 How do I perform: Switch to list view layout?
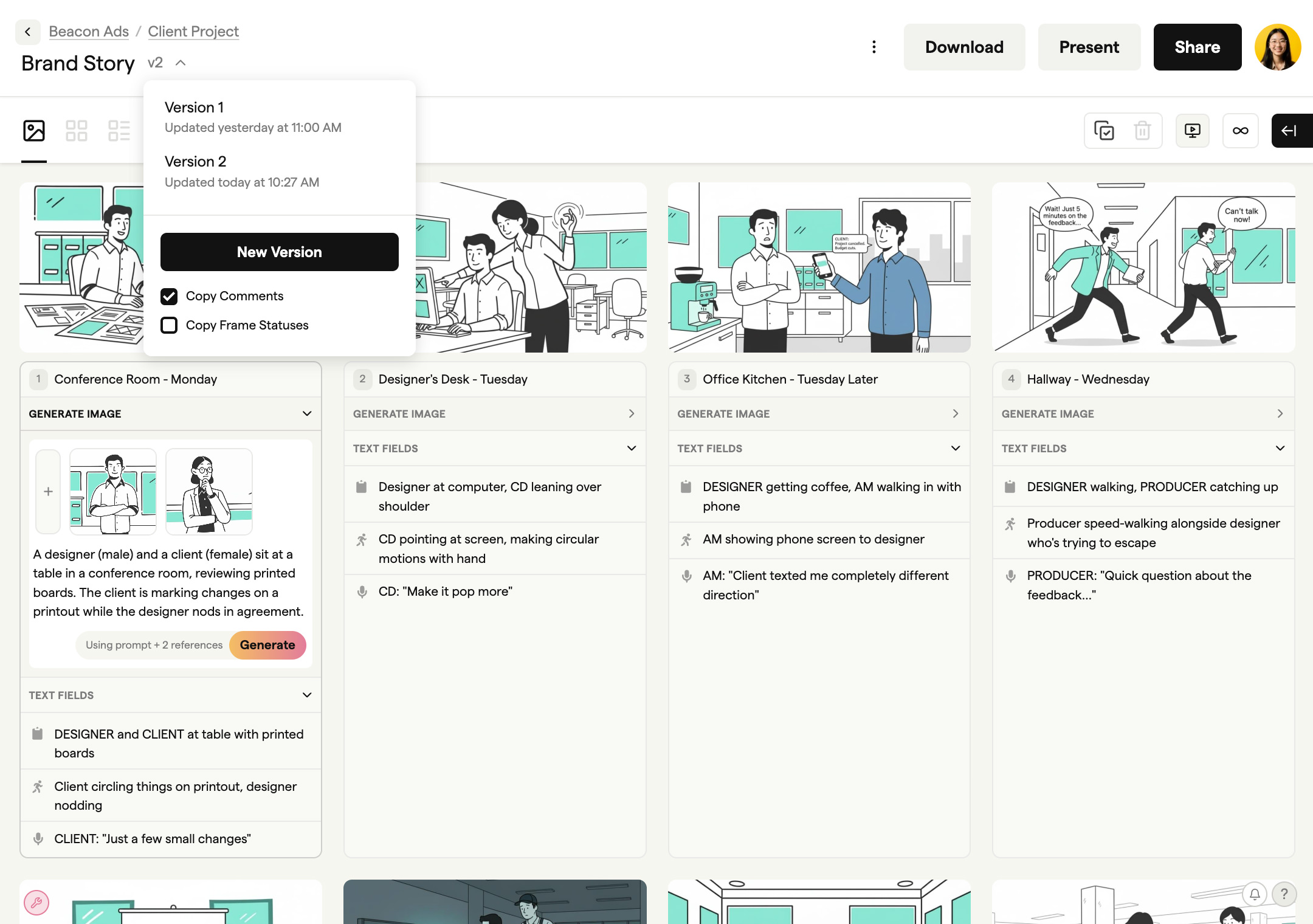coord(120,129)
